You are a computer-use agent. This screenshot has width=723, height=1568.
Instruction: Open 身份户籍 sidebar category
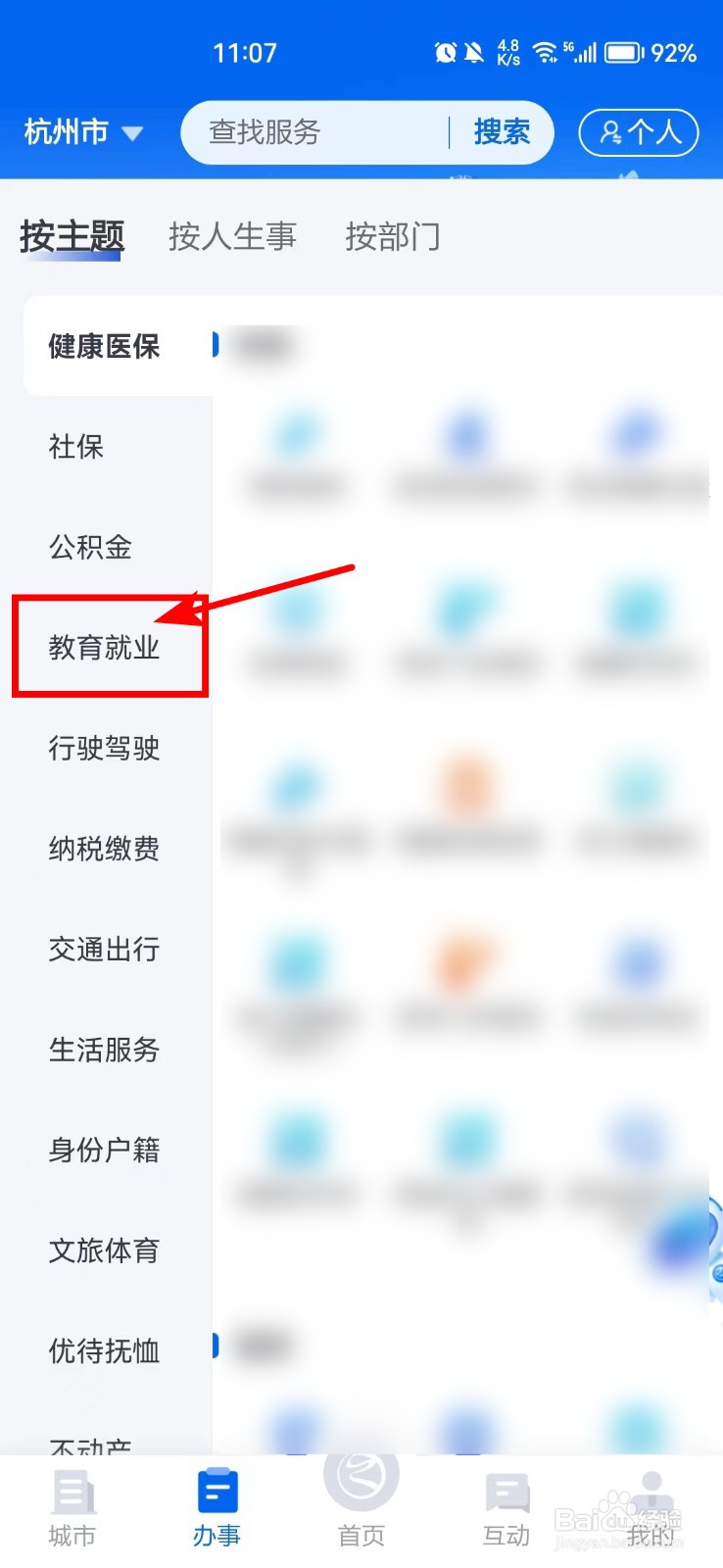(x=104, y=1150)
